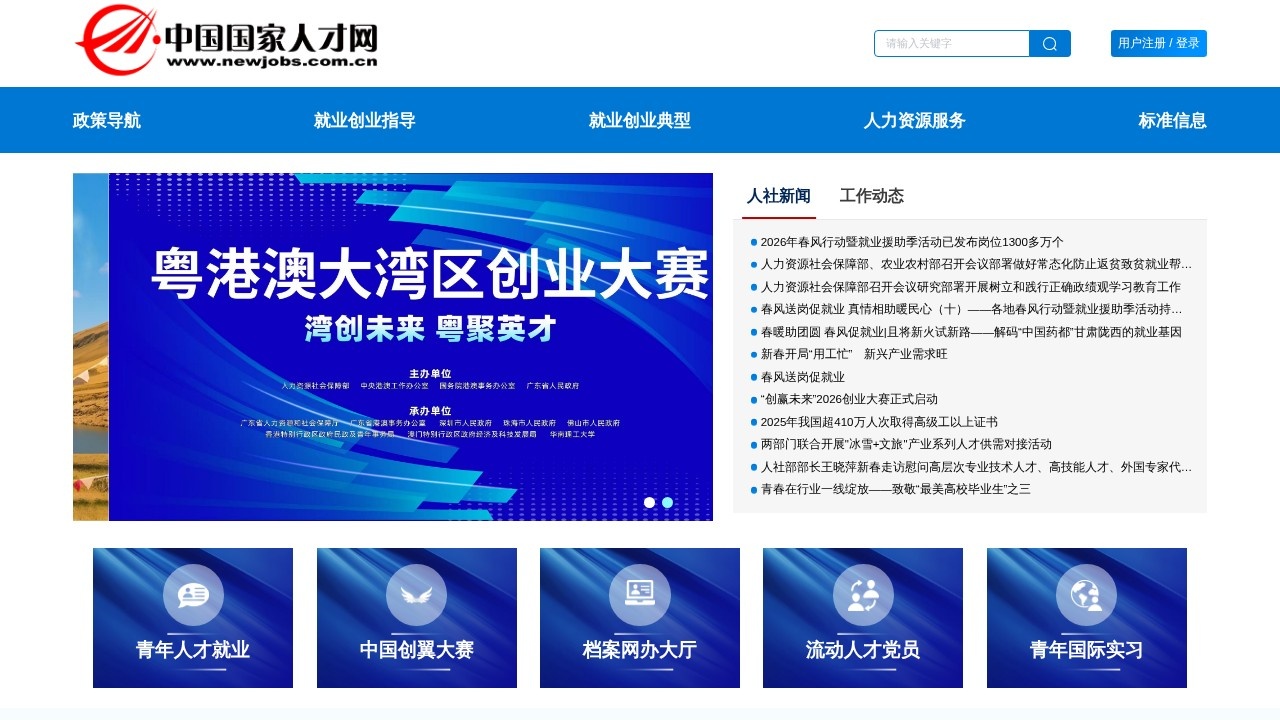Switch to the 工作动态 tab

[872, 196]
